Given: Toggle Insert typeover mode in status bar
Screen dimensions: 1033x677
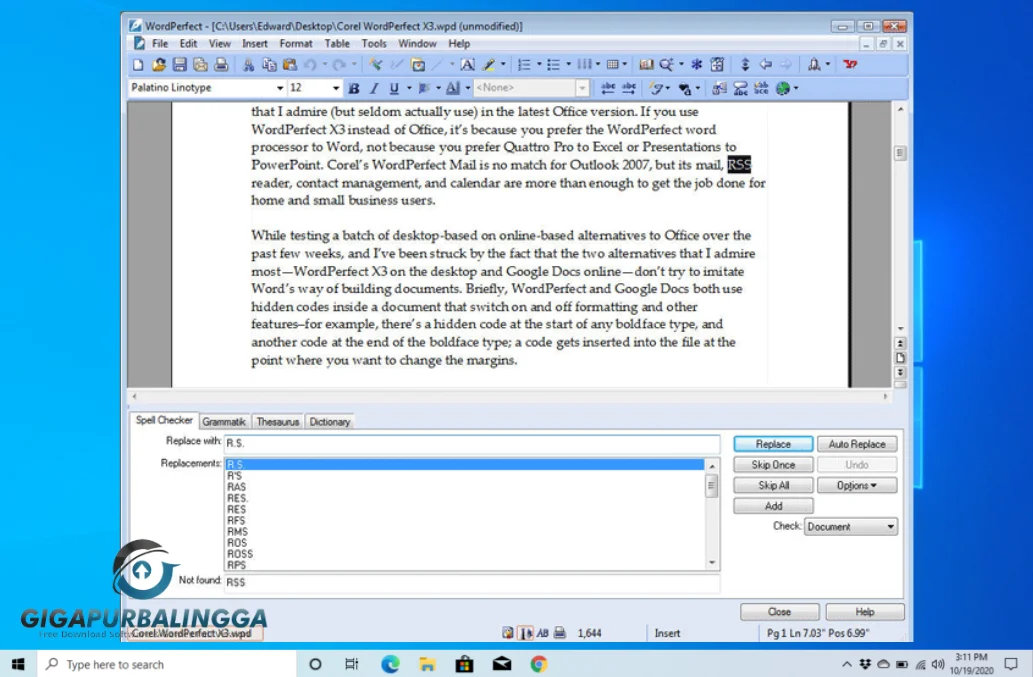Looking at the screenshot, I should point(667,633).
